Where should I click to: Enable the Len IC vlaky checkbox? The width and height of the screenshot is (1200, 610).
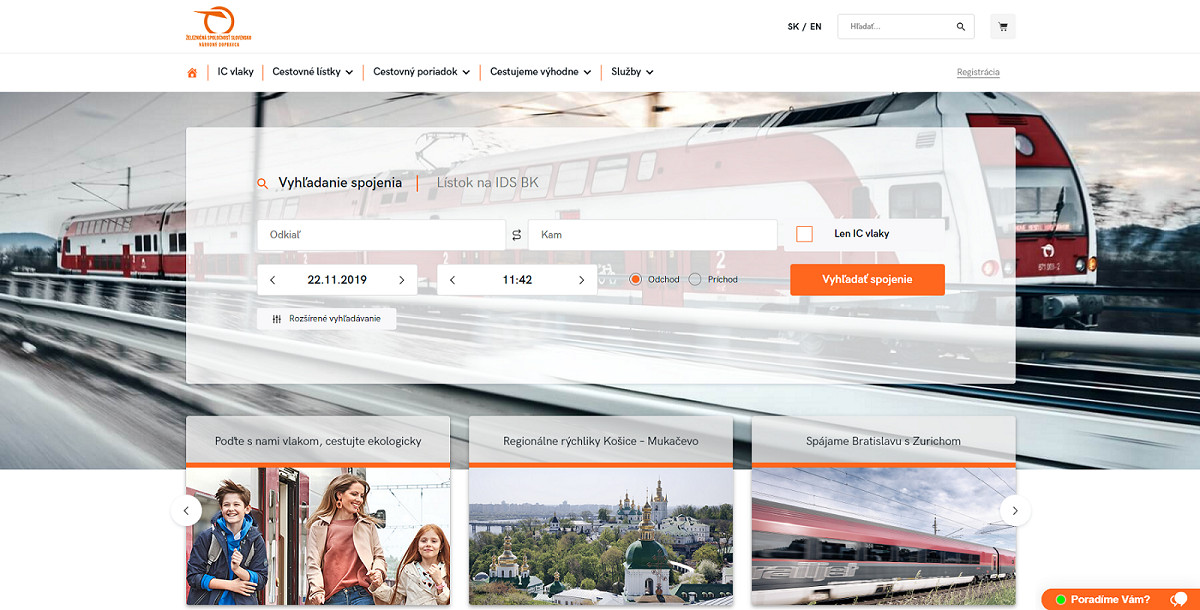tap(804, 232)
